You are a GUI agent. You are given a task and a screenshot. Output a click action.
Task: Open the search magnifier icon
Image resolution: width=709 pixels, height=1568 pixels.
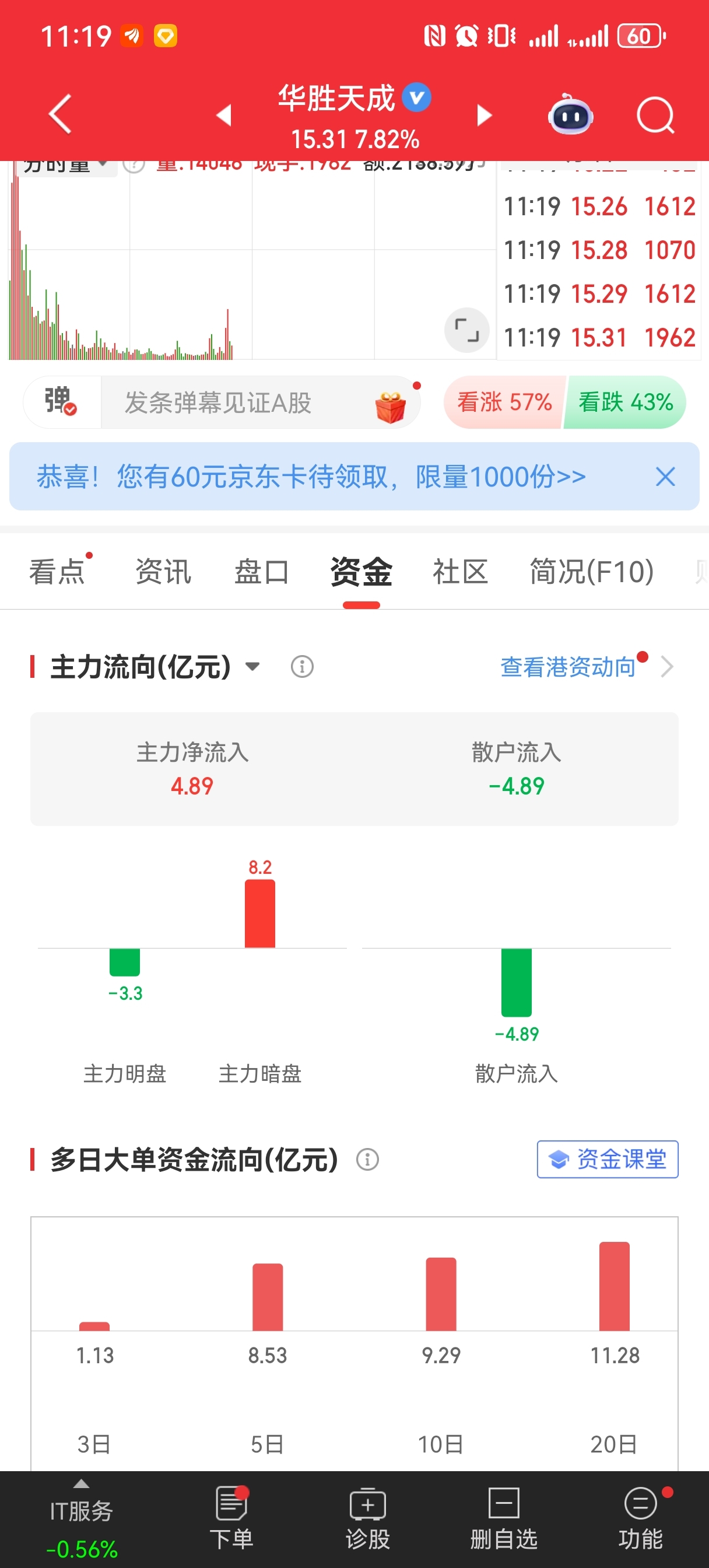(x=655, y=114)
